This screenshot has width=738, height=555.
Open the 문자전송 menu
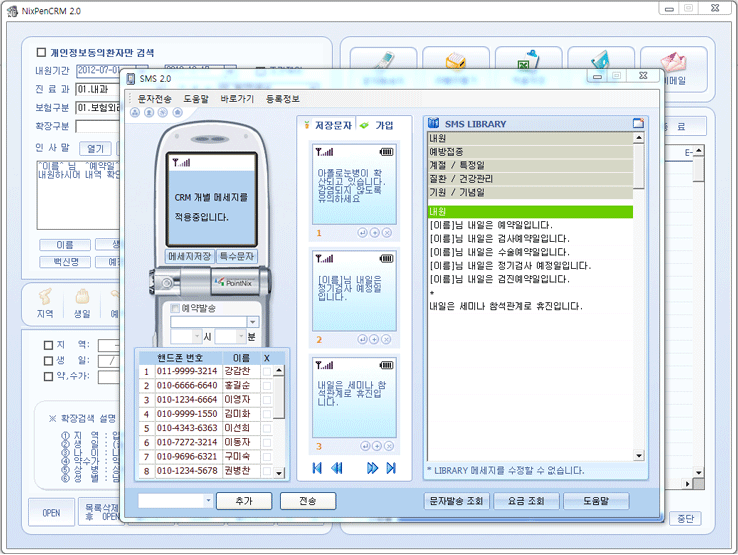154,99
